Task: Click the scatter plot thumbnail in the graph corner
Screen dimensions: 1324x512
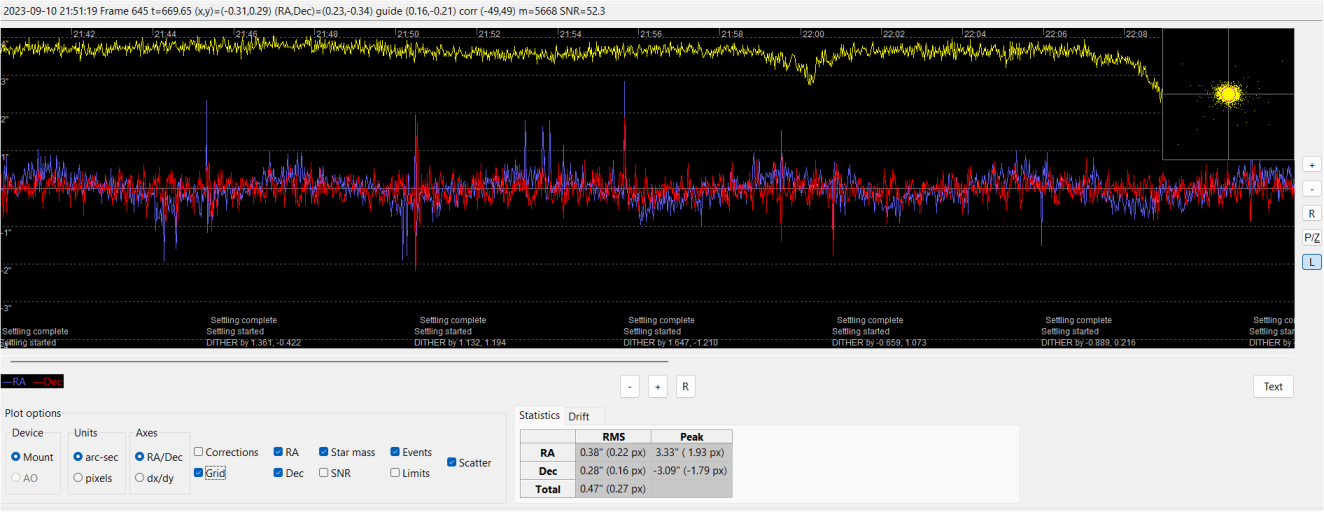Action: pos(1228,94)
